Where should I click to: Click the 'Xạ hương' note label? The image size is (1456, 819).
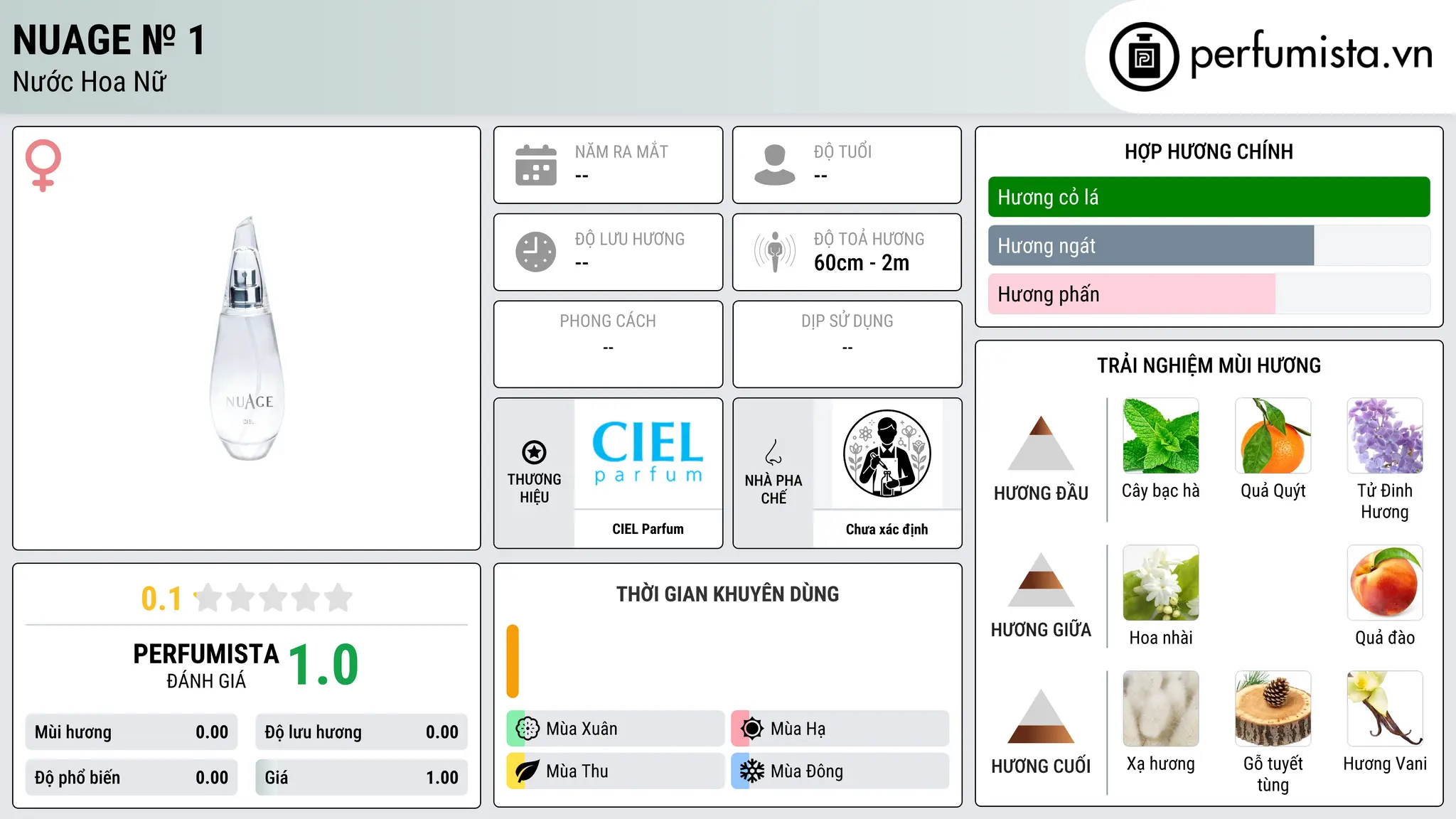(x=1161, y=764)
